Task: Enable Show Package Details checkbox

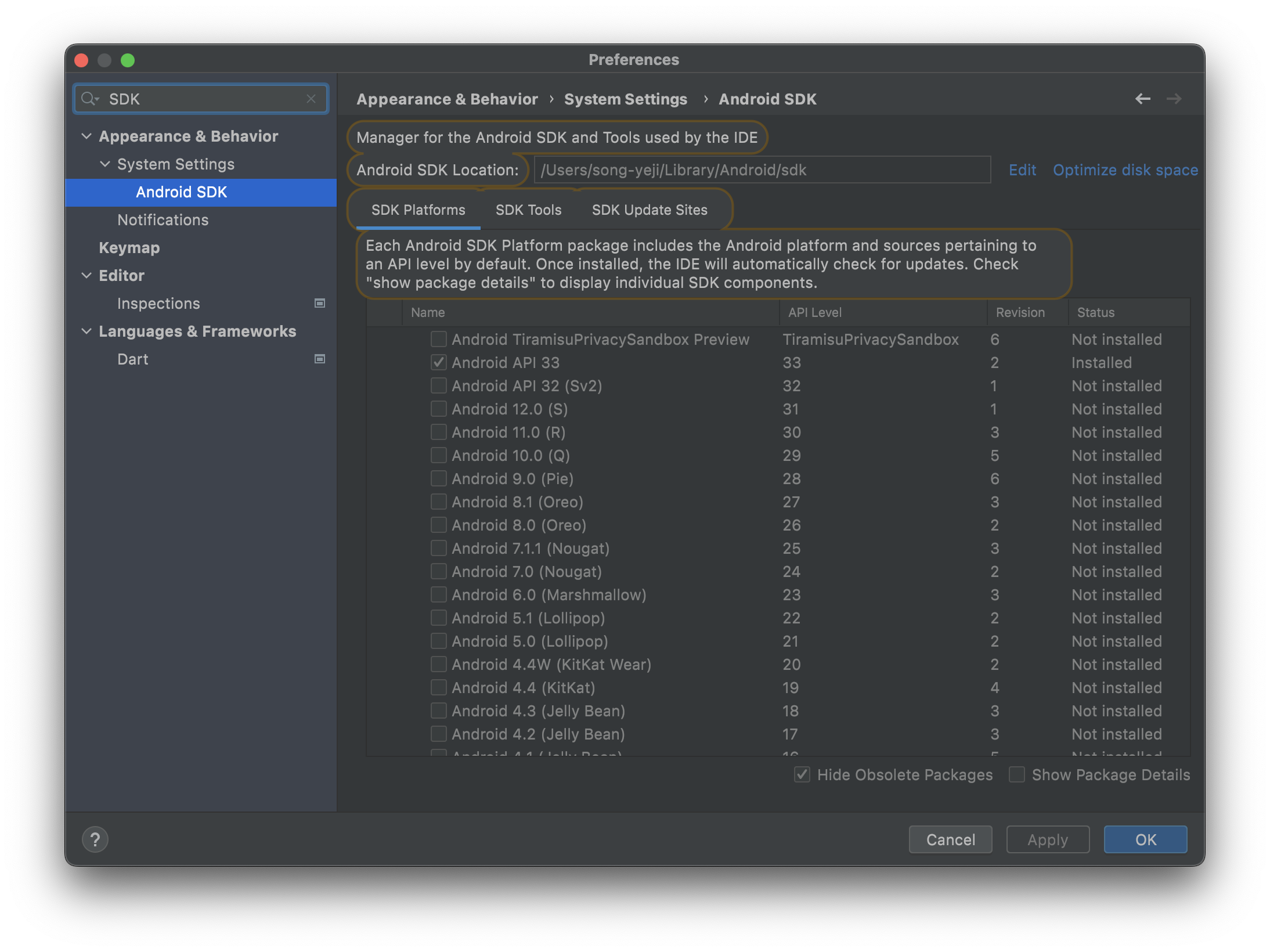Action: (1017, 774)
